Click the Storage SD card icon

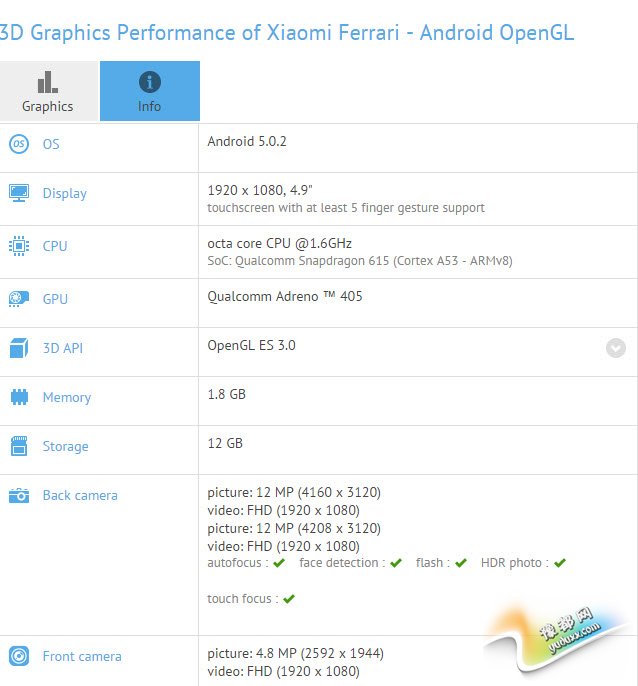(x=19, y=446)
